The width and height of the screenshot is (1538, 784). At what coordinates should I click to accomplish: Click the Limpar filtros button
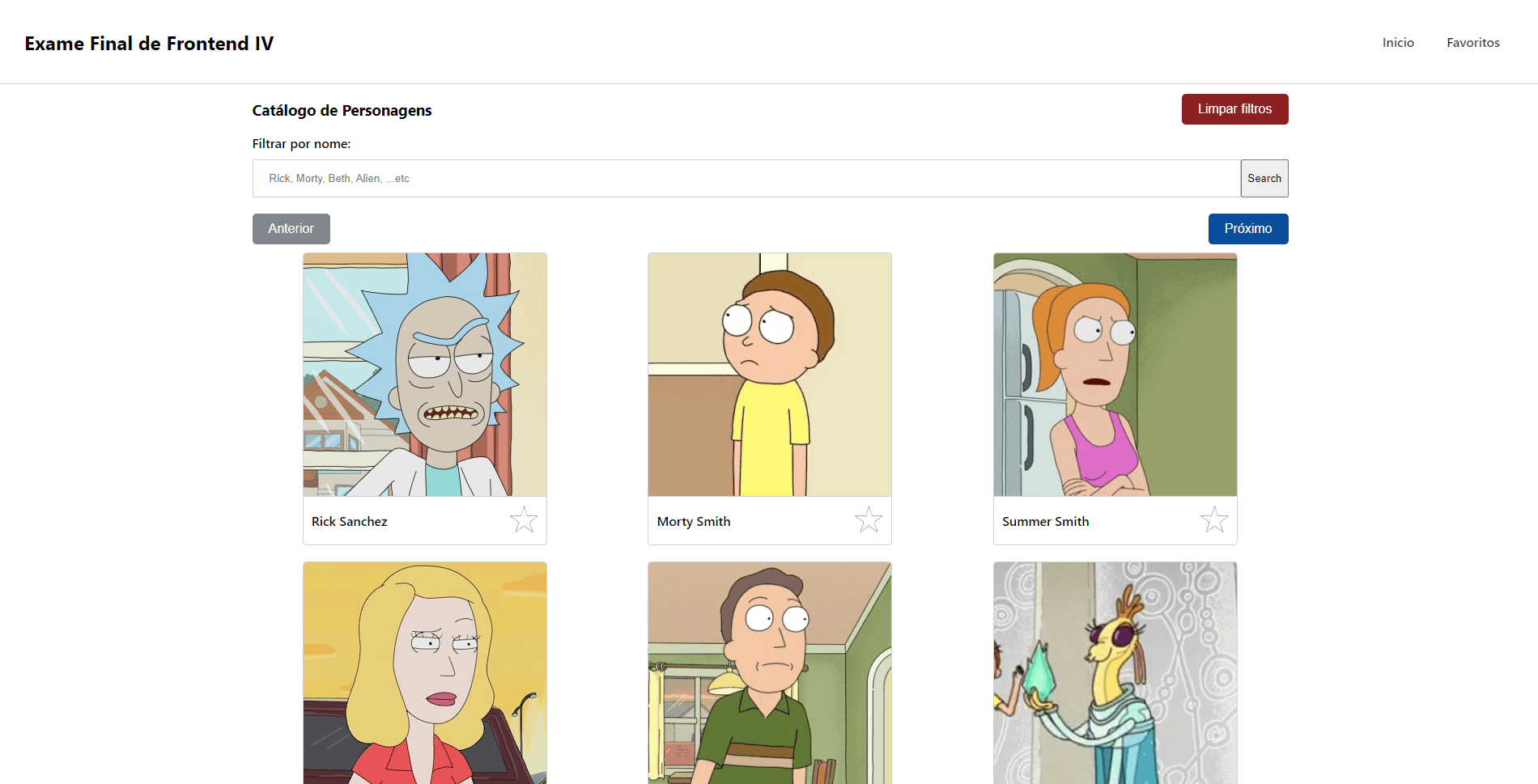coord(1234,109)
